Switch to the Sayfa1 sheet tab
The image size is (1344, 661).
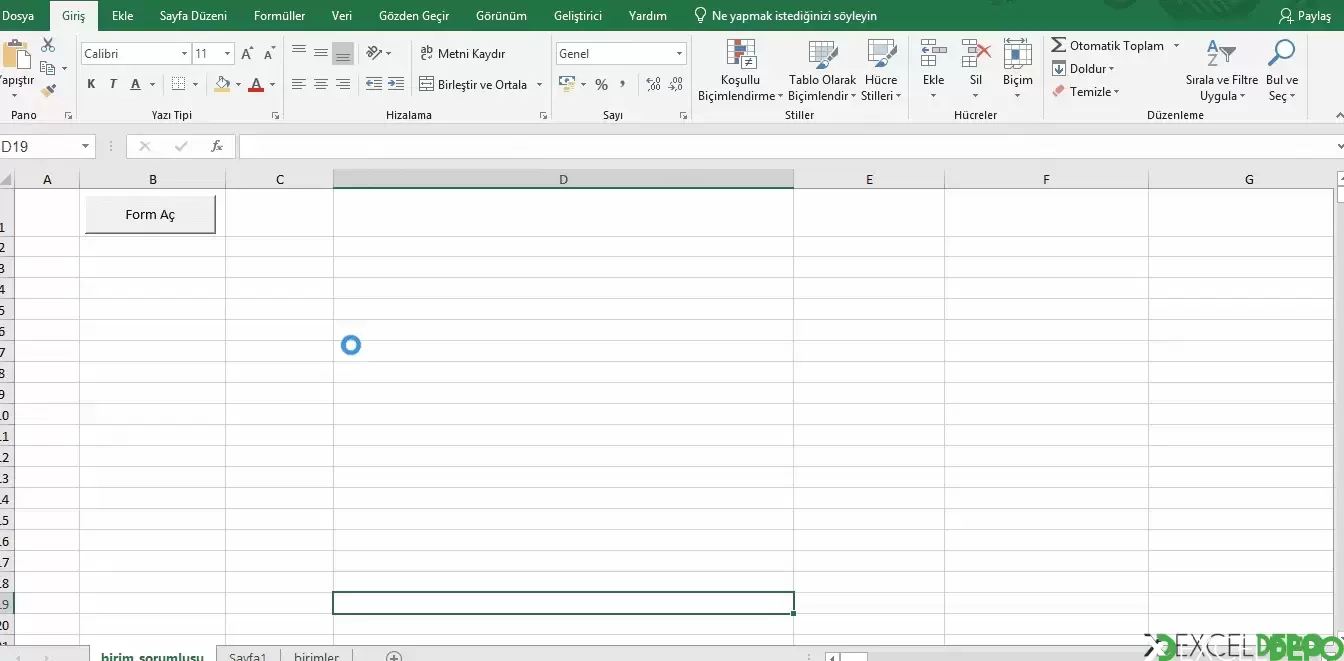click(x=248, y=656)
